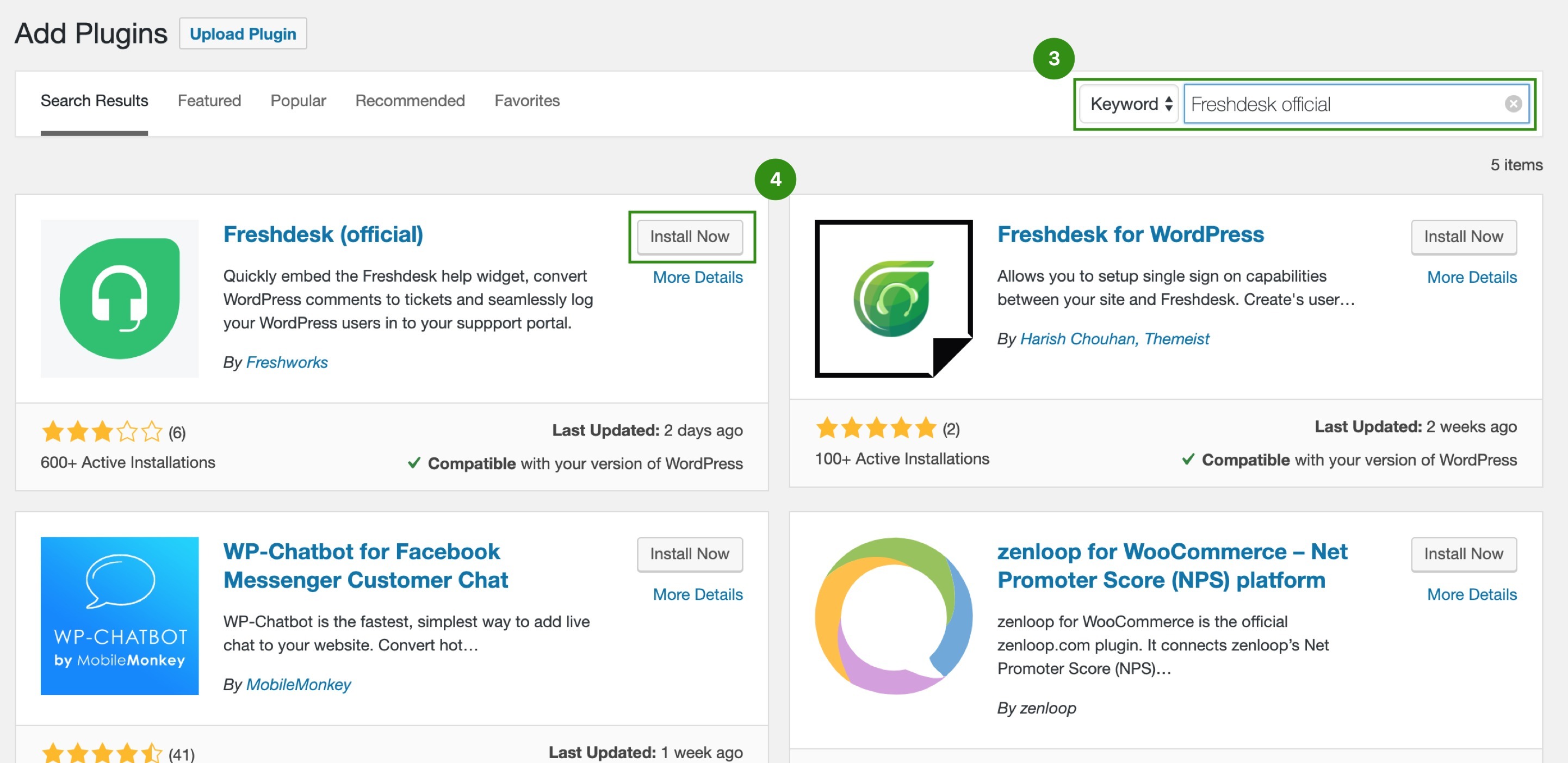Switch to the Popular tab

298,101
